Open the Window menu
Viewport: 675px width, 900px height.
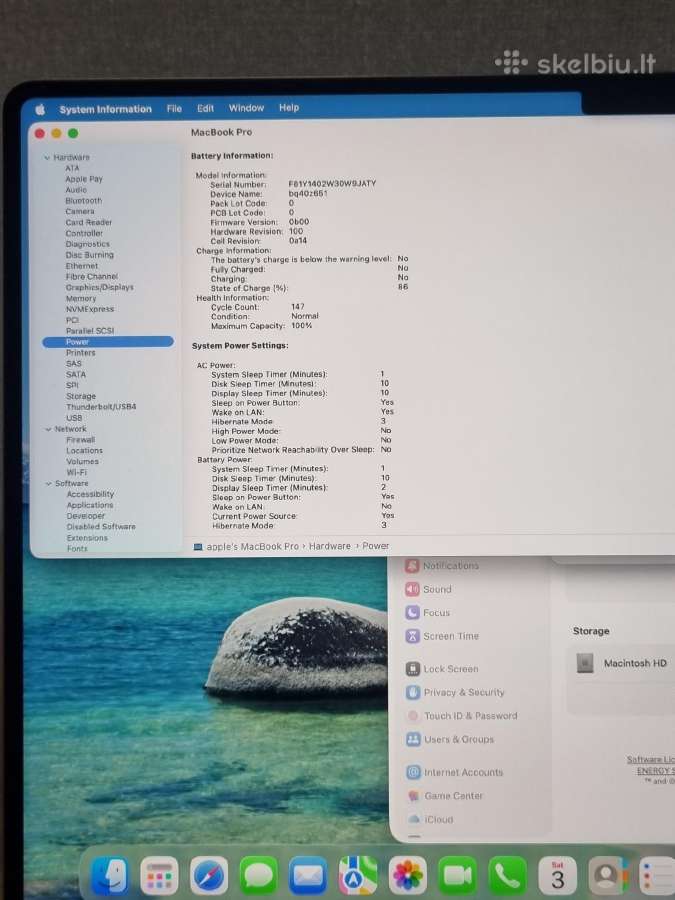point(246,108)
